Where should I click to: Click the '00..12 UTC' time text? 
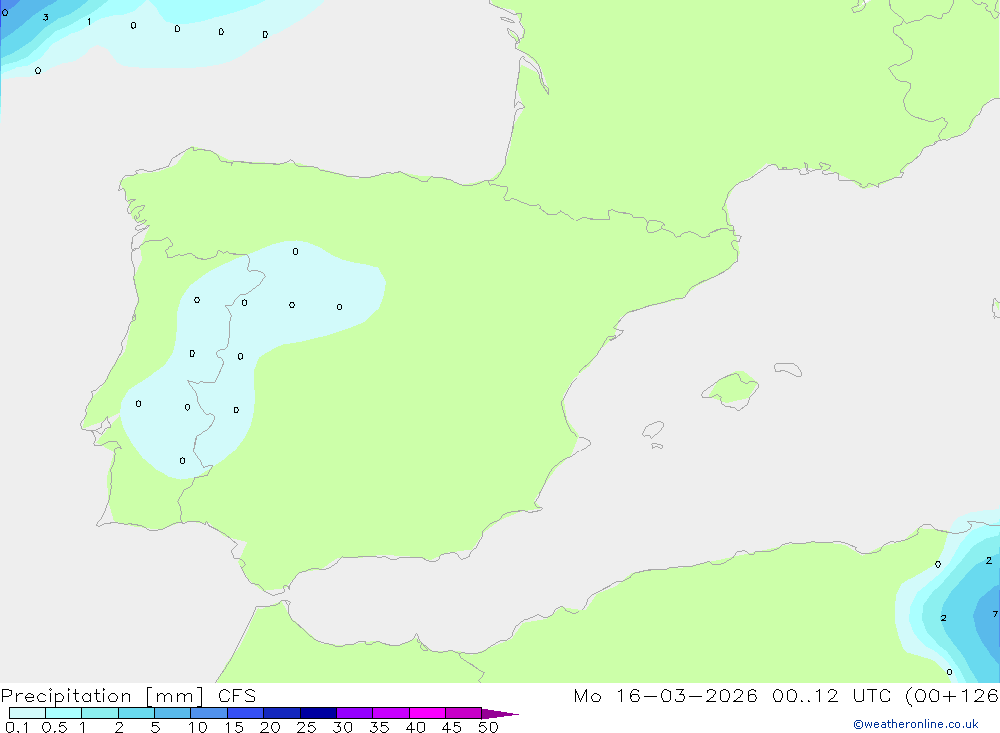pyautogui.click(x=831, y=695)
